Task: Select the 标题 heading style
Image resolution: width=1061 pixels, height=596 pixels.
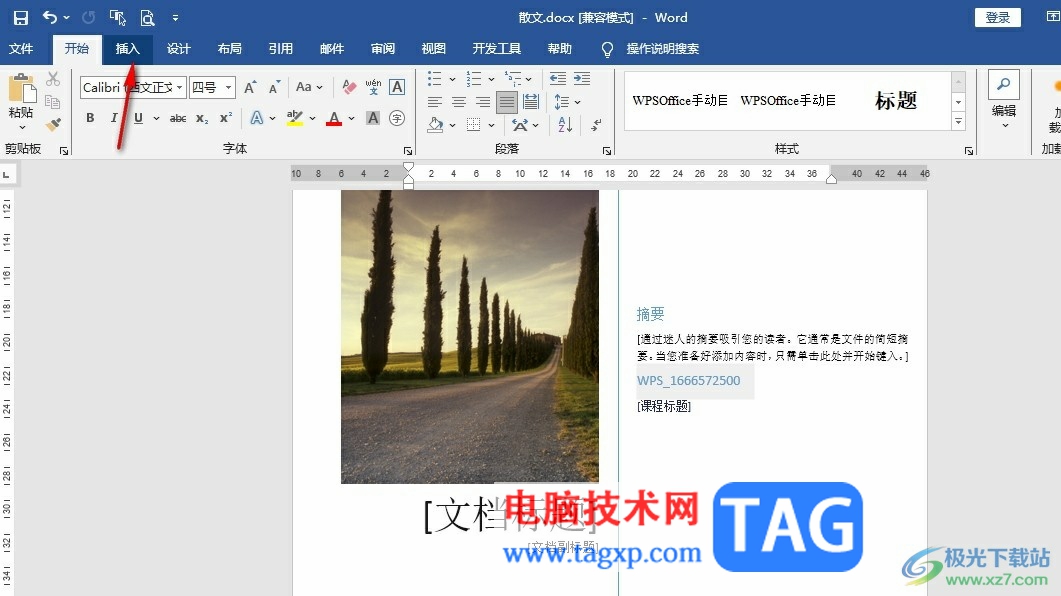Action: pos(896,101)
